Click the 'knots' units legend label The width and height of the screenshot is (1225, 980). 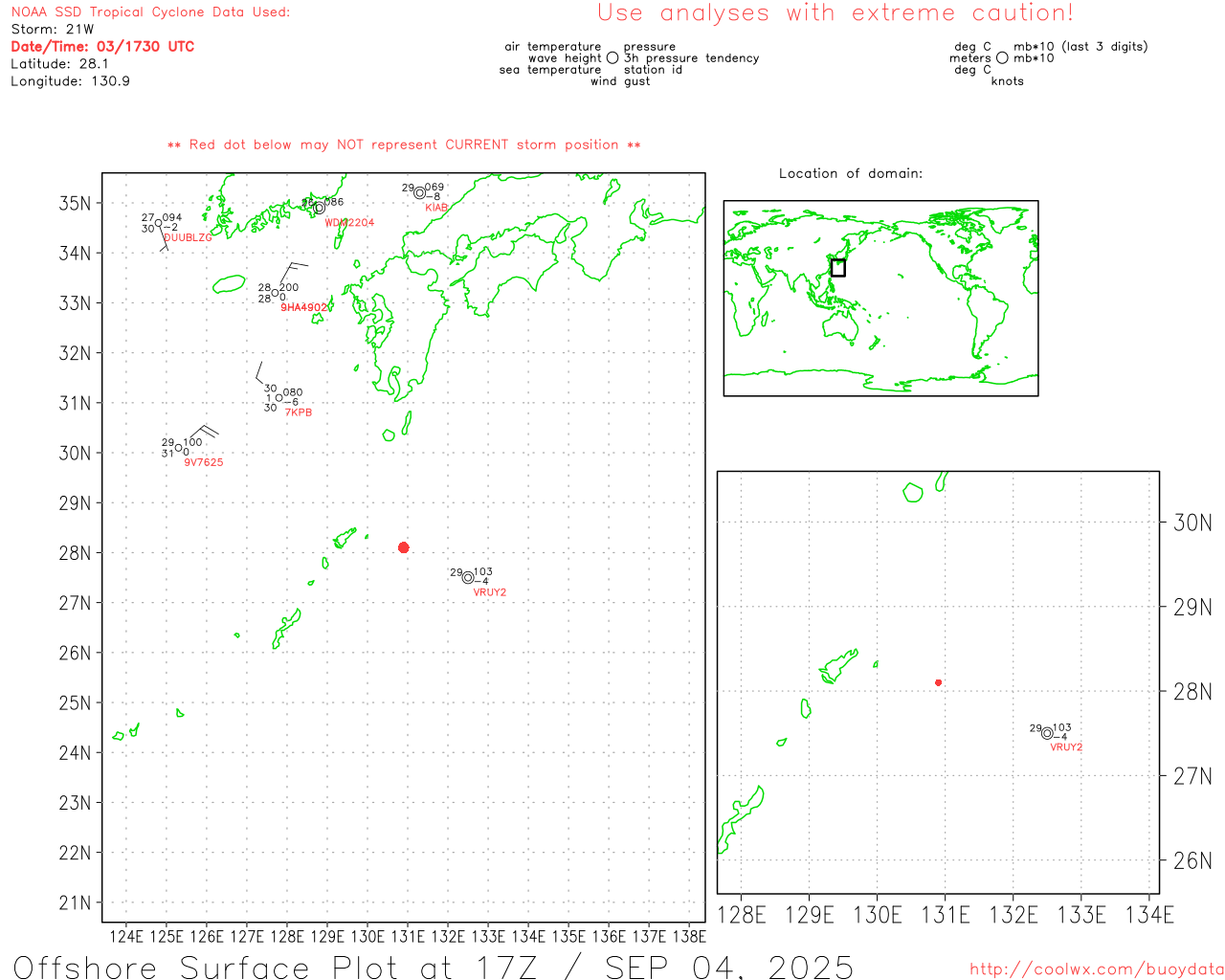tap(1008, 81)
